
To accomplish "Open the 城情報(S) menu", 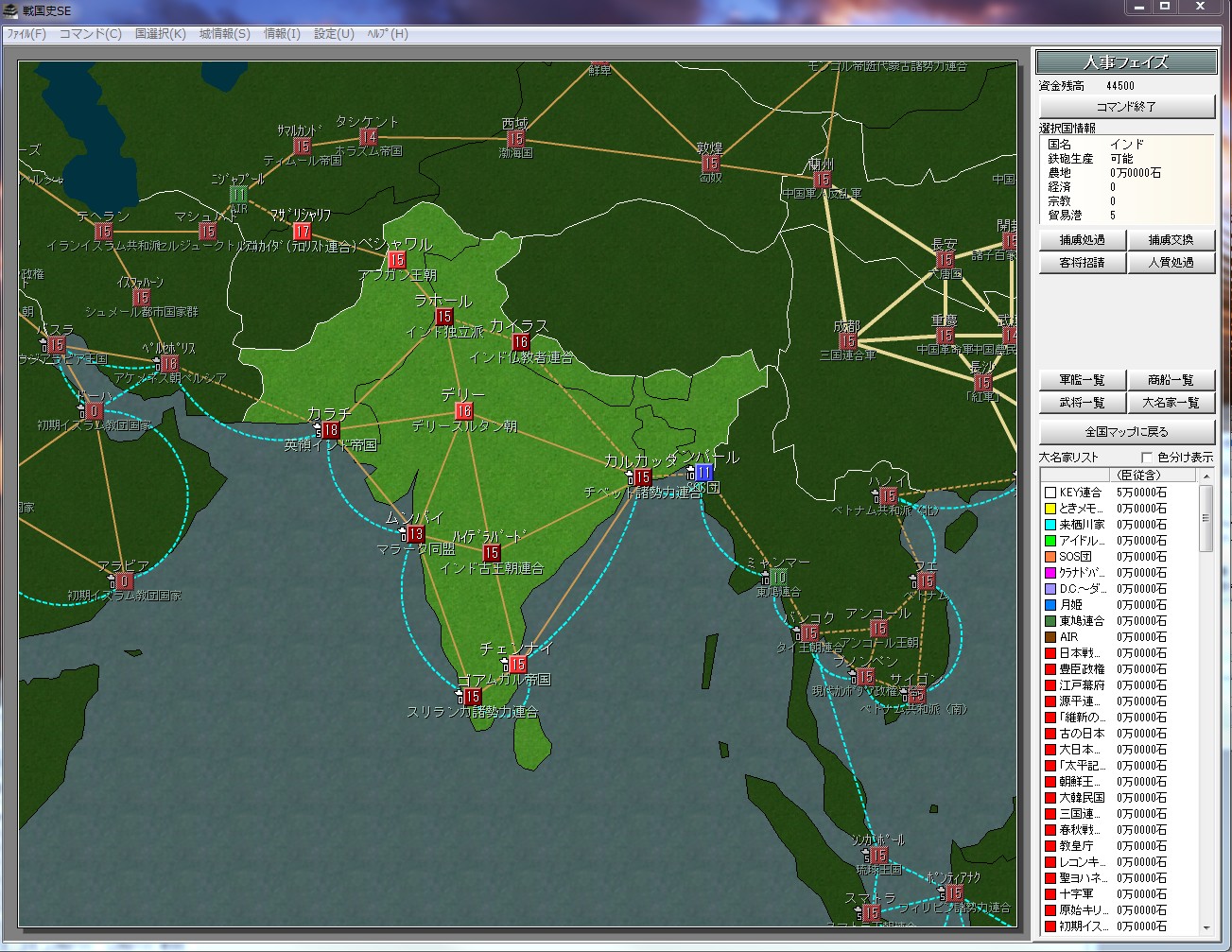I will [x=224, y=34].
